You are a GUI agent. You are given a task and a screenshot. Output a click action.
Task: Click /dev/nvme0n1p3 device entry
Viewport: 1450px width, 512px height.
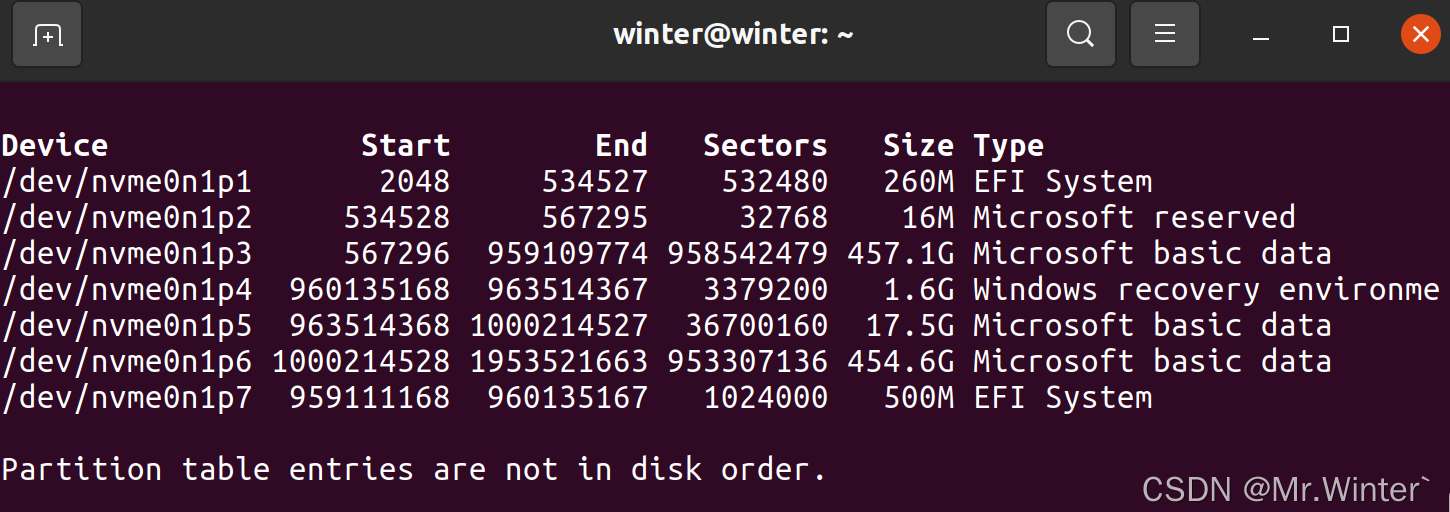126,254
